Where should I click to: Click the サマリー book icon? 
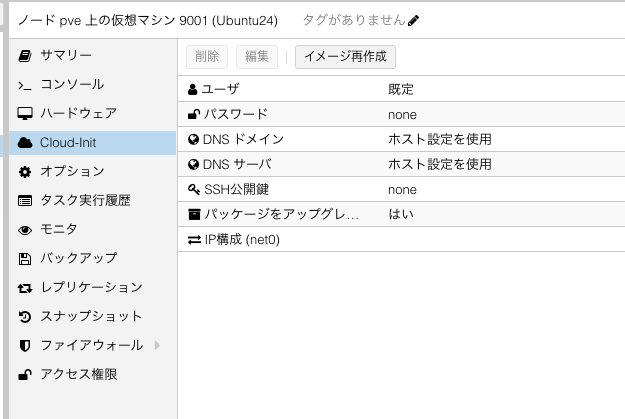[25, 56]
